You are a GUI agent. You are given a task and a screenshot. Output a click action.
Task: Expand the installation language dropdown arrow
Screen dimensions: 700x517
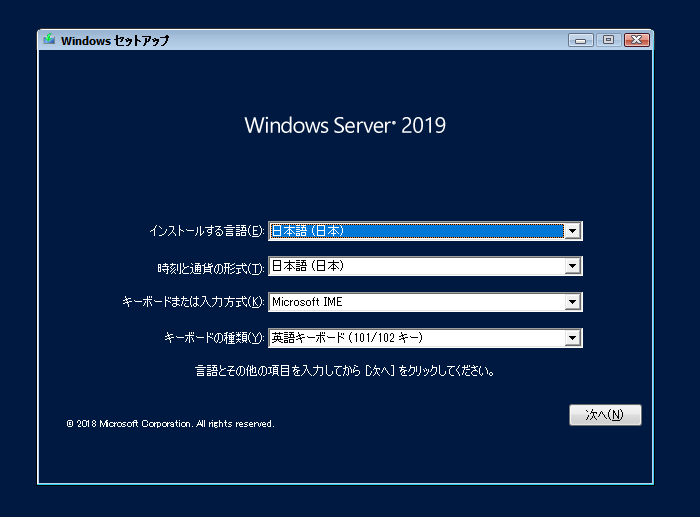tap(572, 231)
